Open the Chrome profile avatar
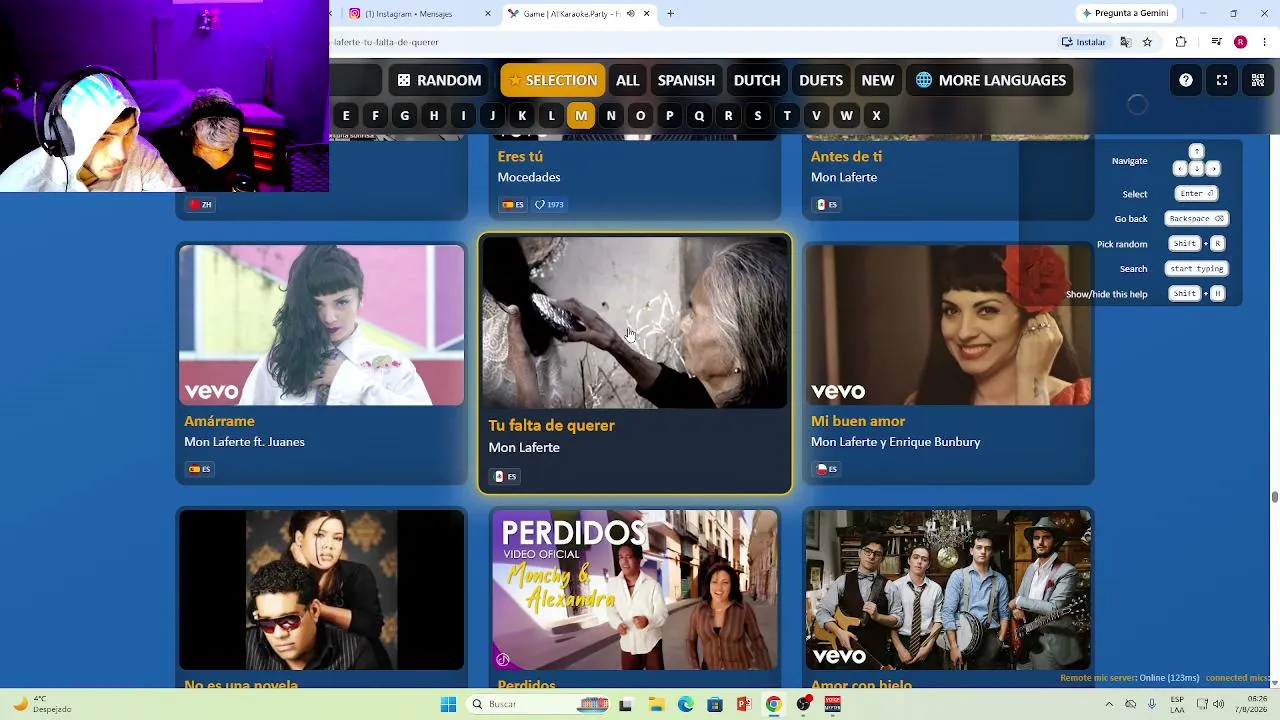The image size is (1280, 720). pyautogui.click(x=1240, y=42)
